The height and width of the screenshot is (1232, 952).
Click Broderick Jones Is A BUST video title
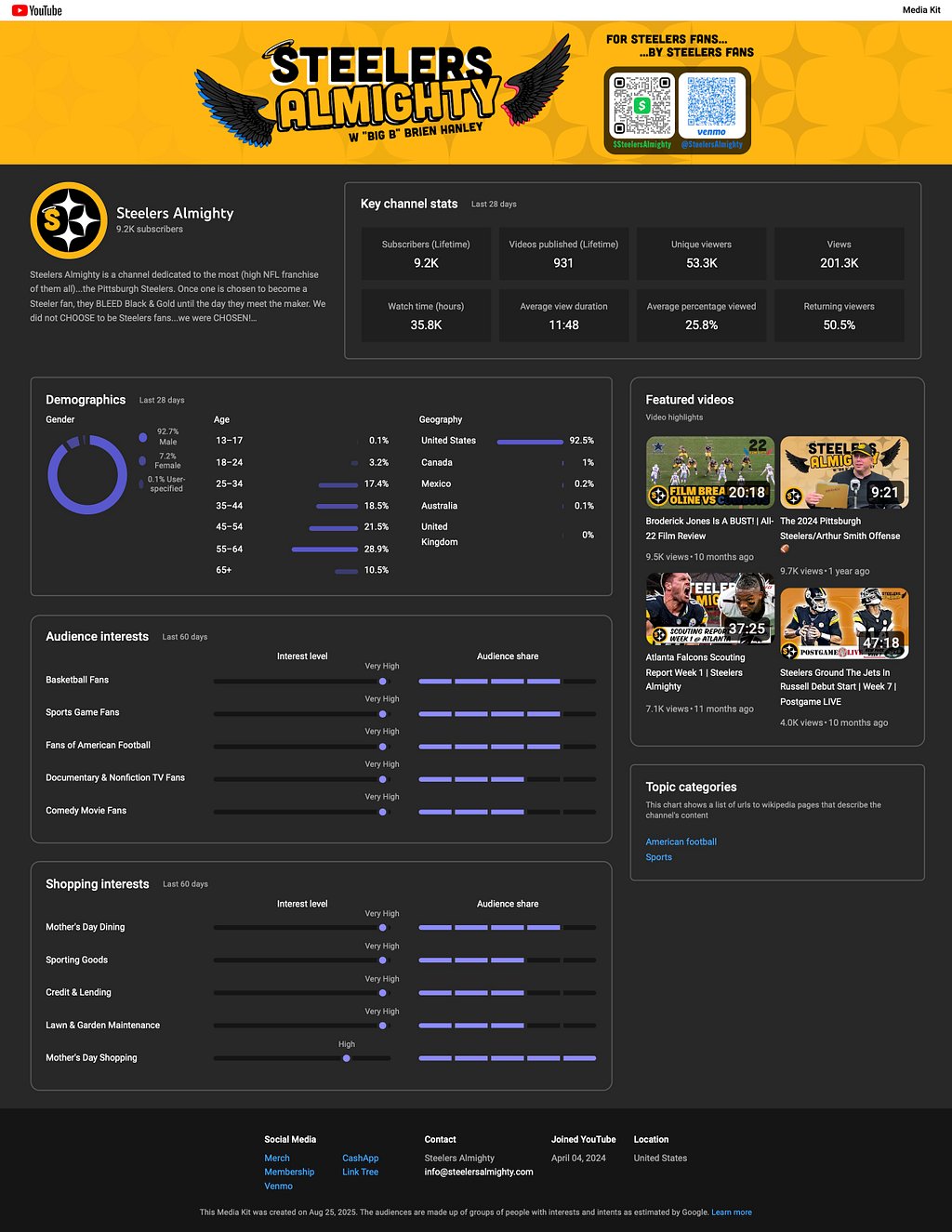tap(709, 528)
